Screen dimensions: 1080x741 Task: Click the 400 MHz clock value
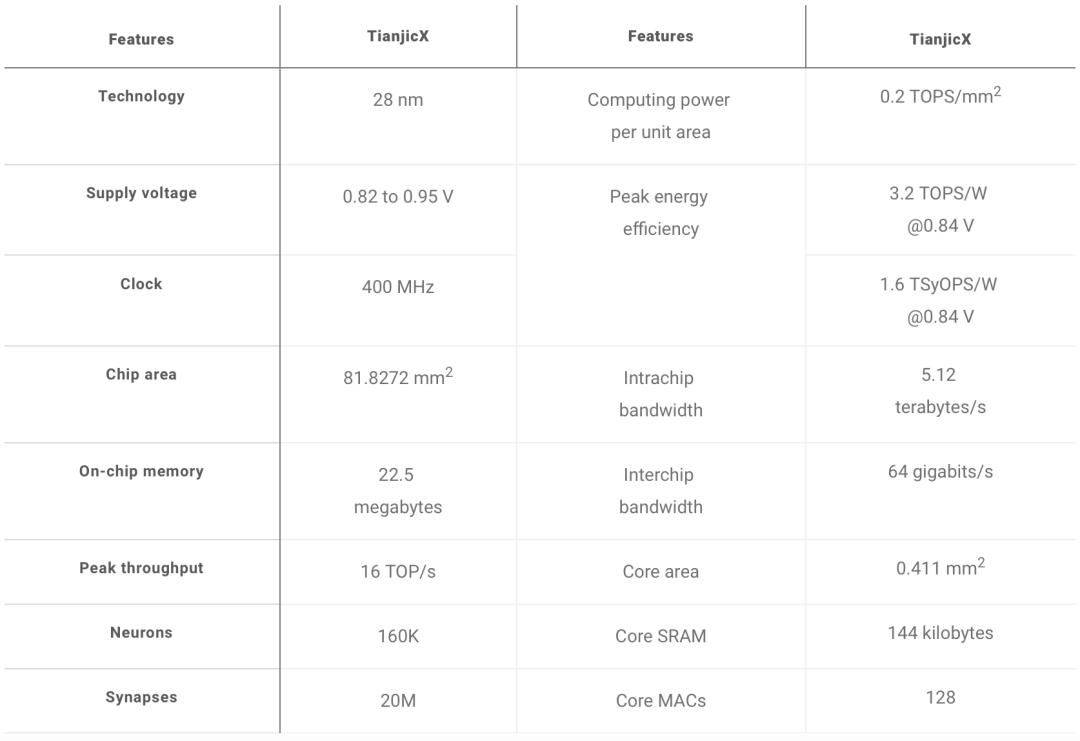(397, 287)
